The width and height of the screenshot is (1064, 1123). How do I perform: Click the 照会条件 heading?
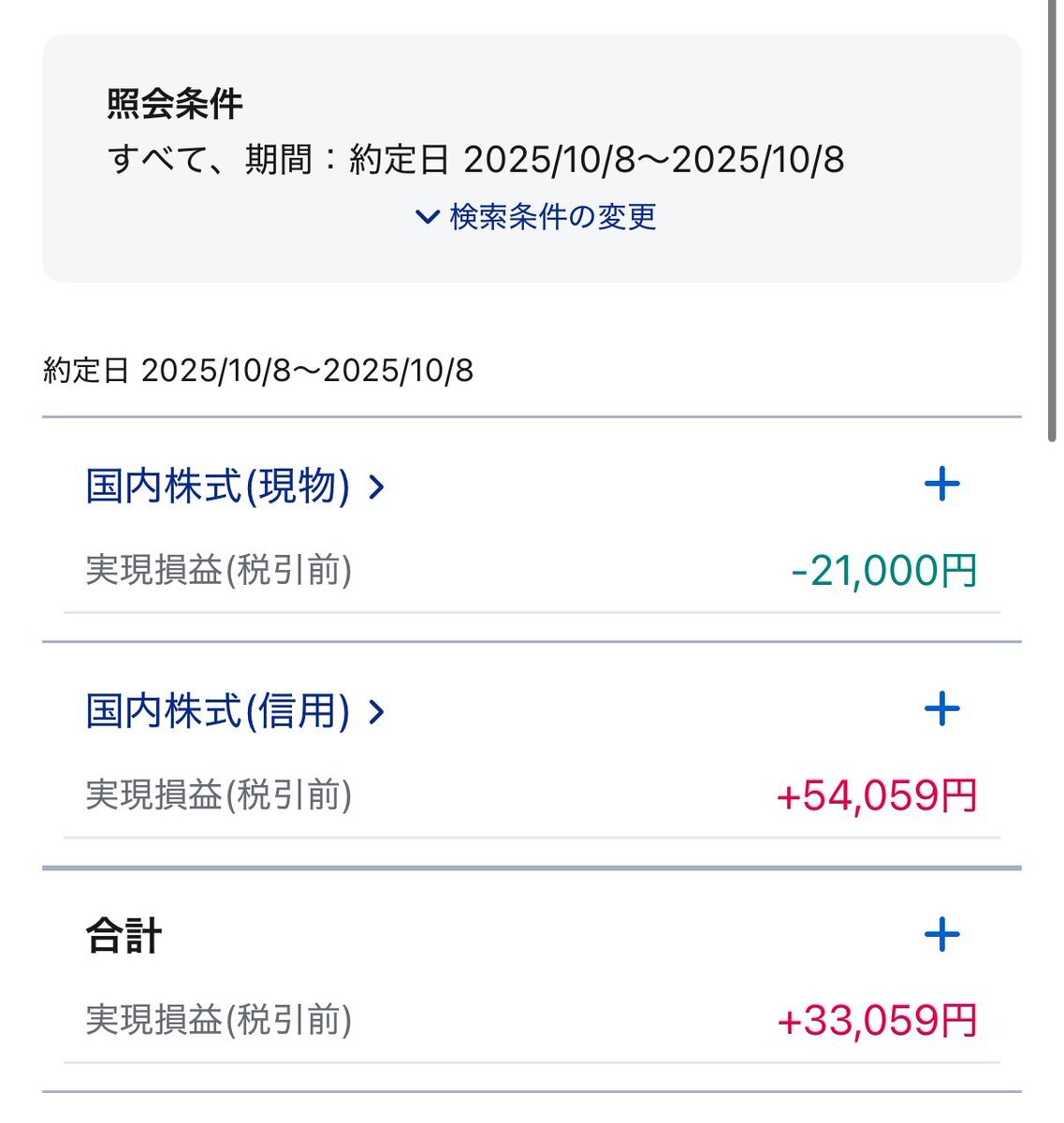(175, 104)
